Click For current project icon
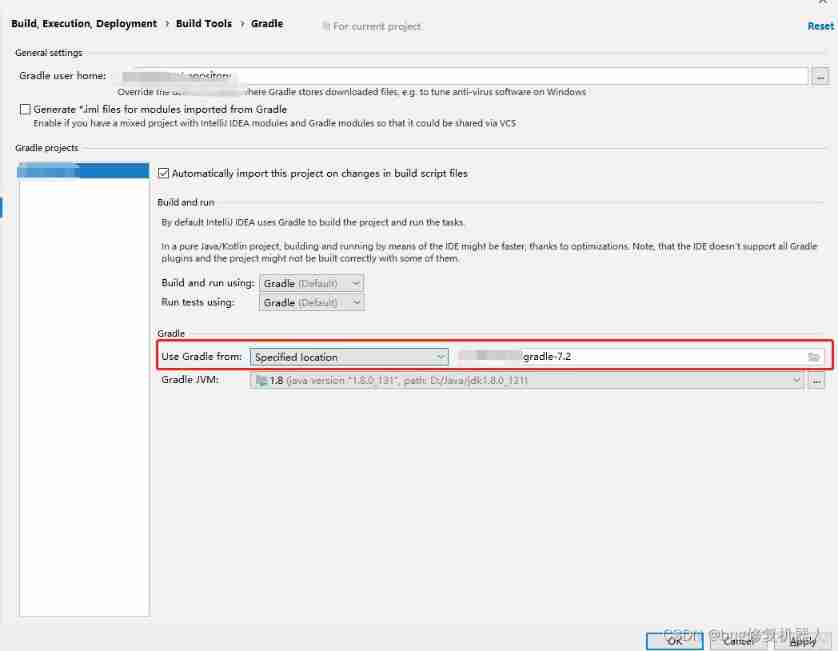The image size is (838, 651). pos(325,26)
